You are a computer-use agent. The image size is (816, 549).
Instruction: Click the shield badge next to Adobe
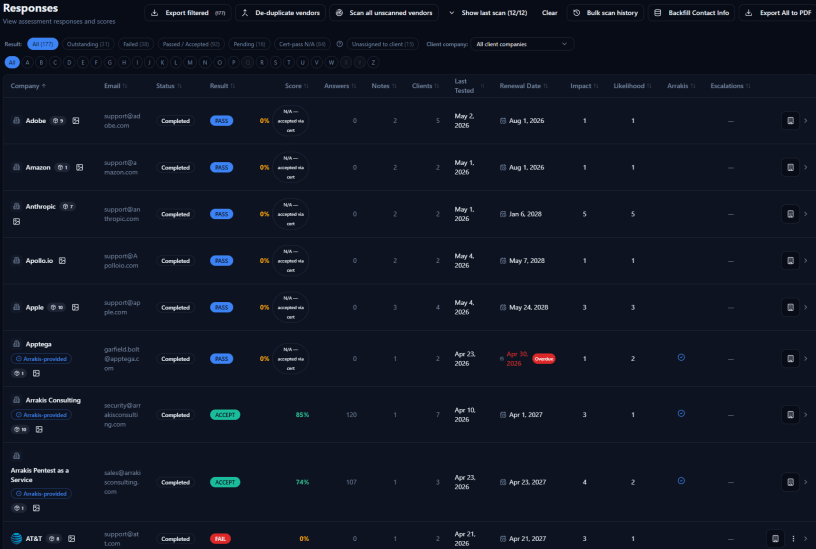pos(58,121)
